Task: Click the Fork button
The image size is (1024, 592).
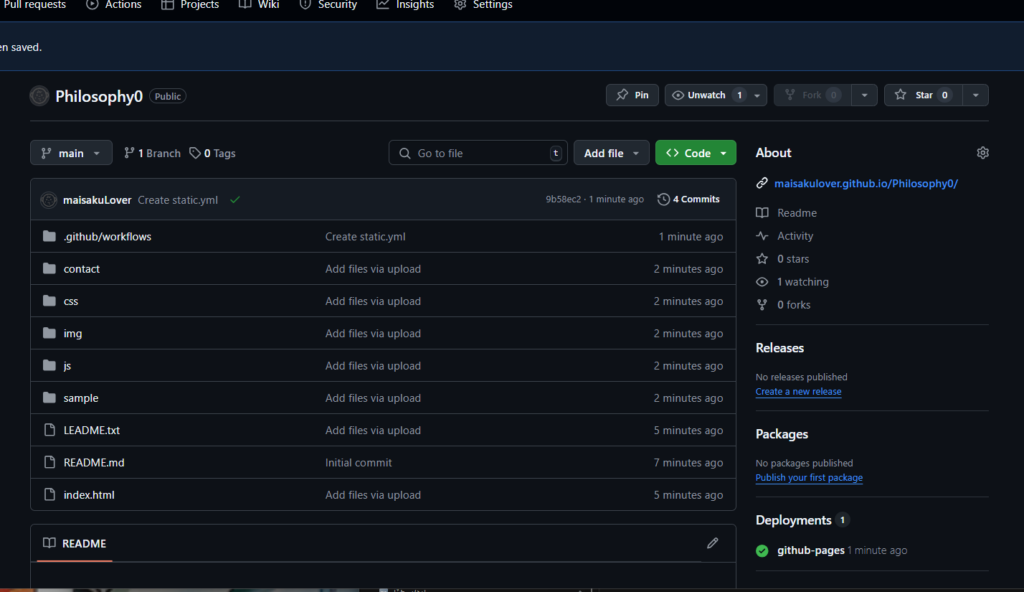Action: [812, 95]
